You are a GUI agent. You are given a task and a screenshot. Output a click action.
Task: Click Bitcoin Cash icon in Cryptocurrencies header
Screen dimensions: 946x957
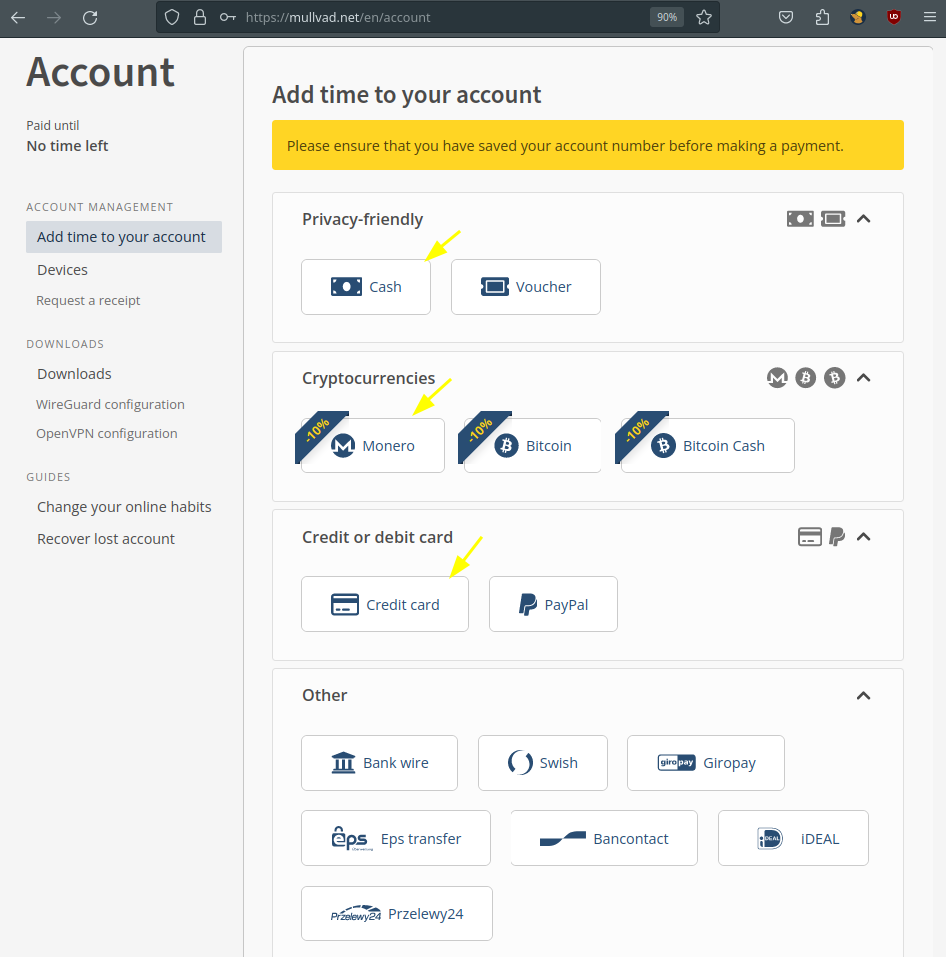coord(834,378)
